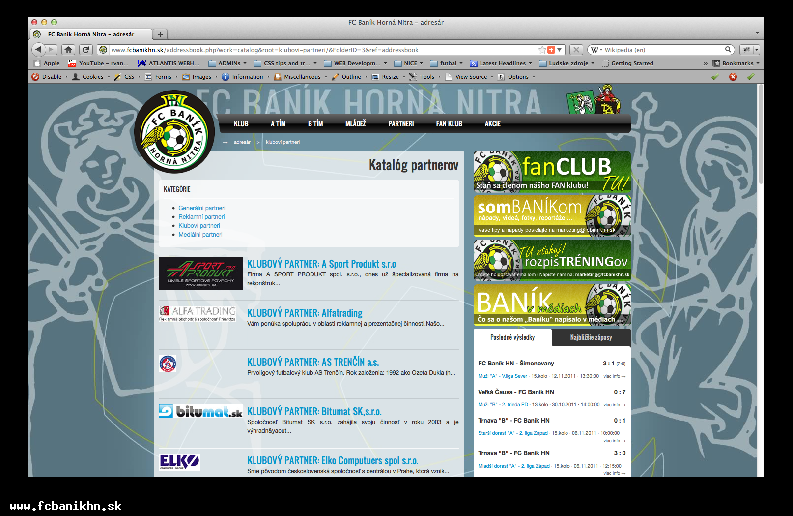Viewport: 793px width, 516px height.
Task: Open the ATLANTIS WEBH... bookmark
Action: pos(168,63)
